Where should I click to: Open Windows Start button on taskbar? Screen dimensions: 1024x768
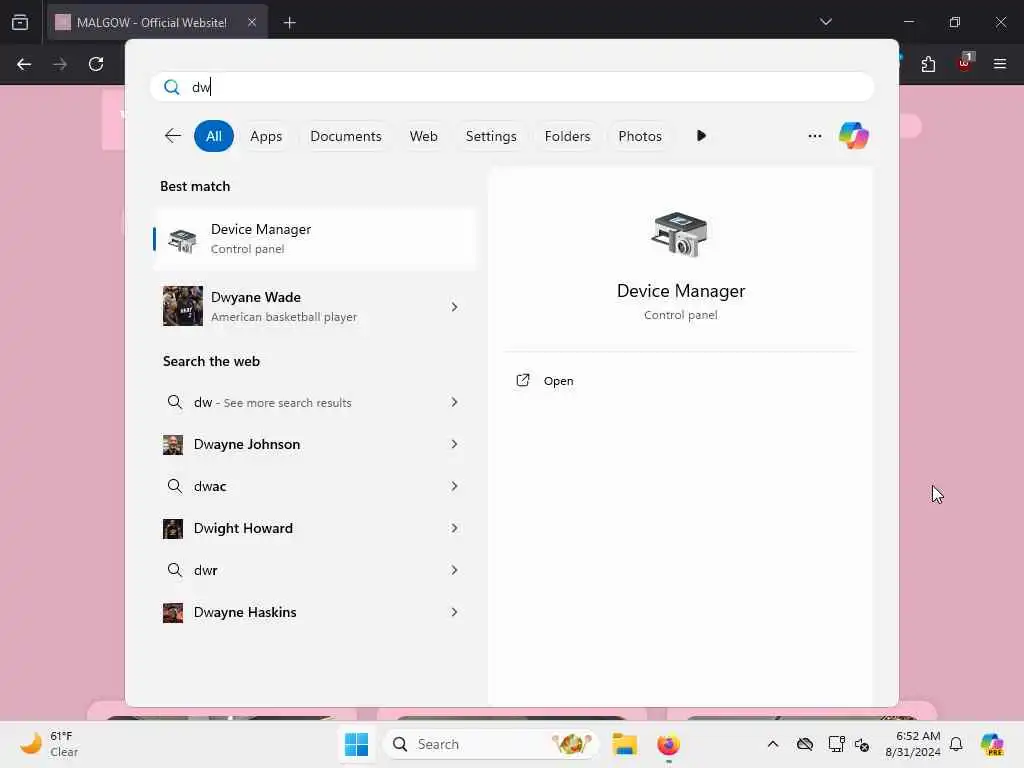tap(357, 744)
